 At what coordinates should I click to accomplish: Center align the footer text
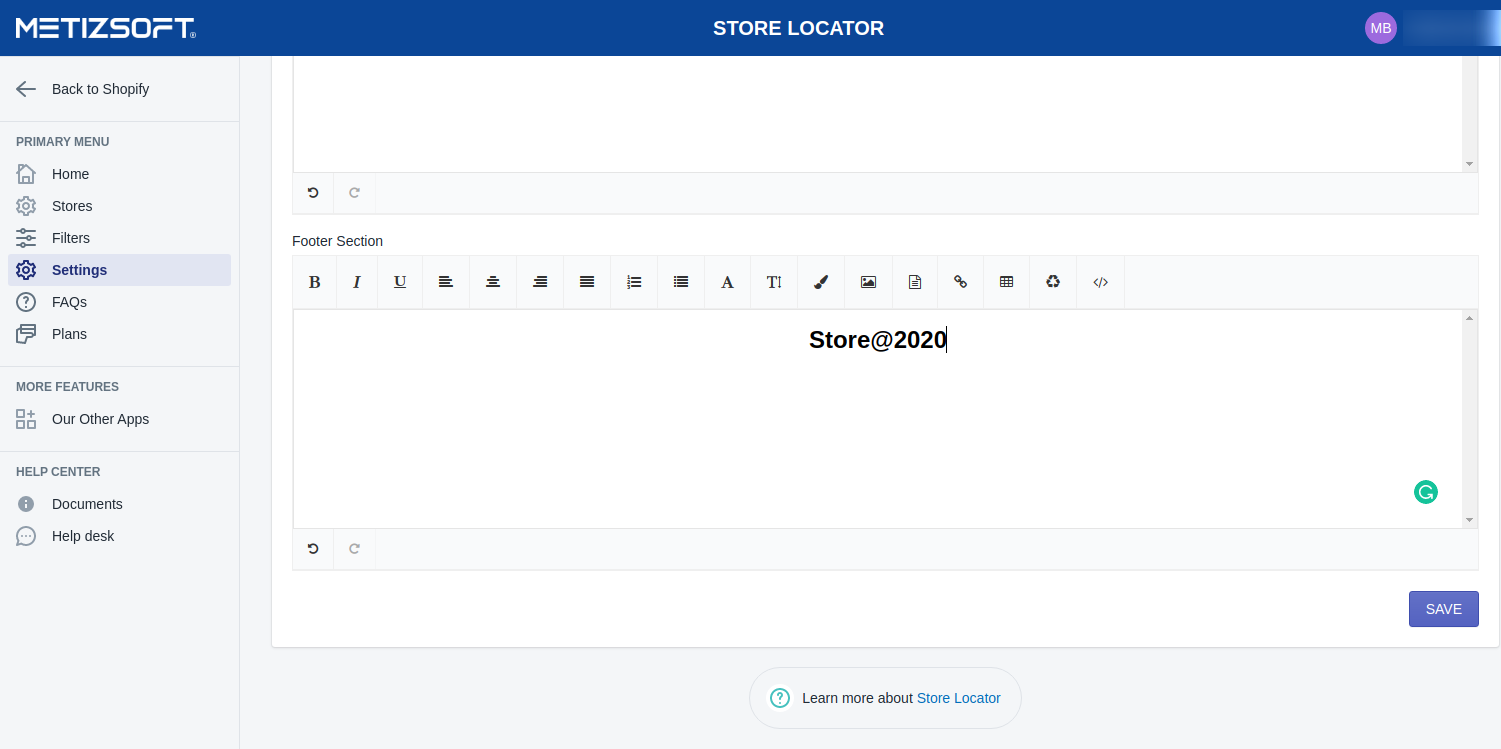tap(493, 282)
